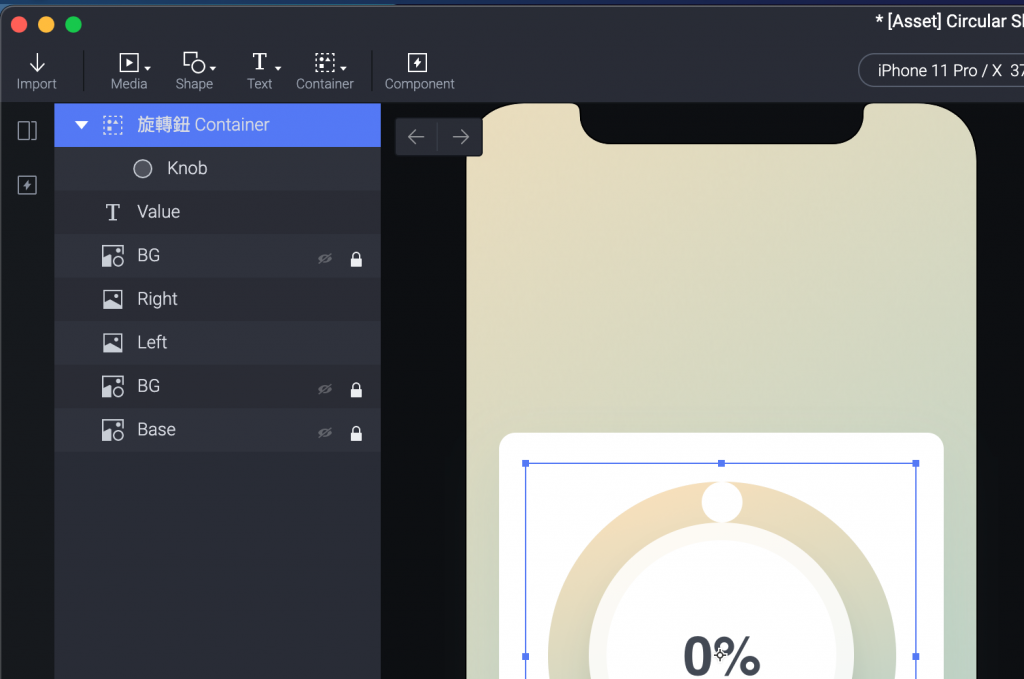The image size is (1024, 679).
Task: Click the Media tool icon
Action: 128,63
